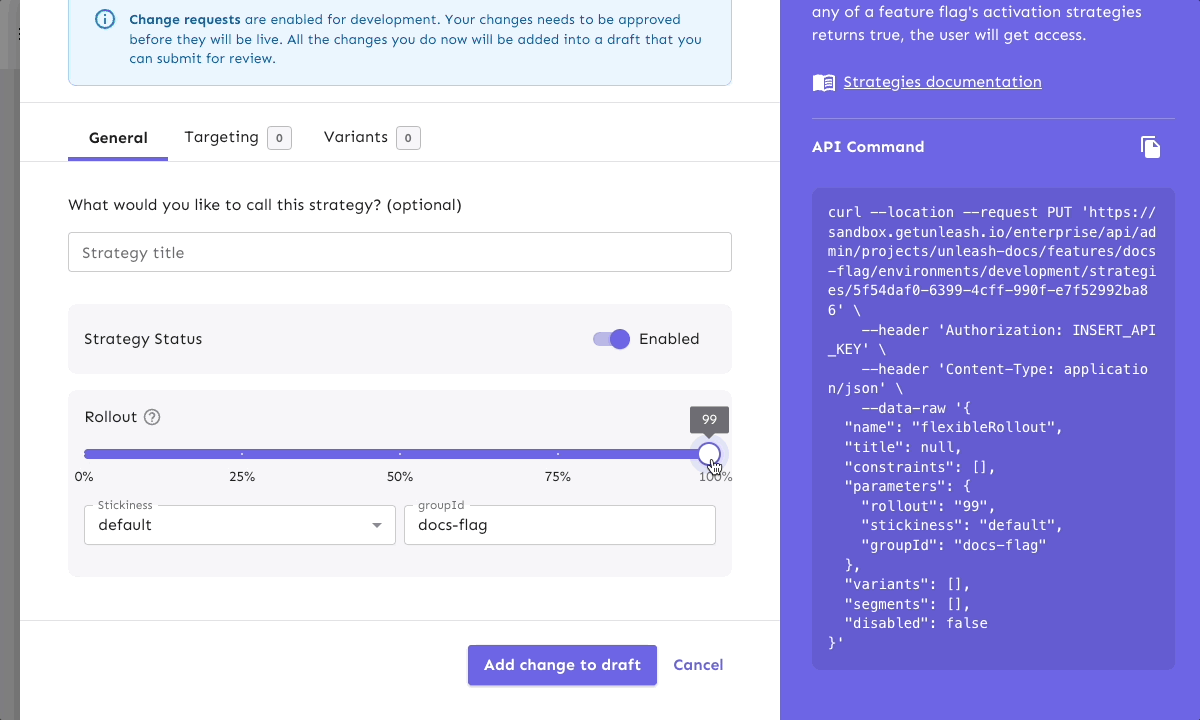Click the vertical dots menu at screen left edge
1200x720 pixels.
18,32
